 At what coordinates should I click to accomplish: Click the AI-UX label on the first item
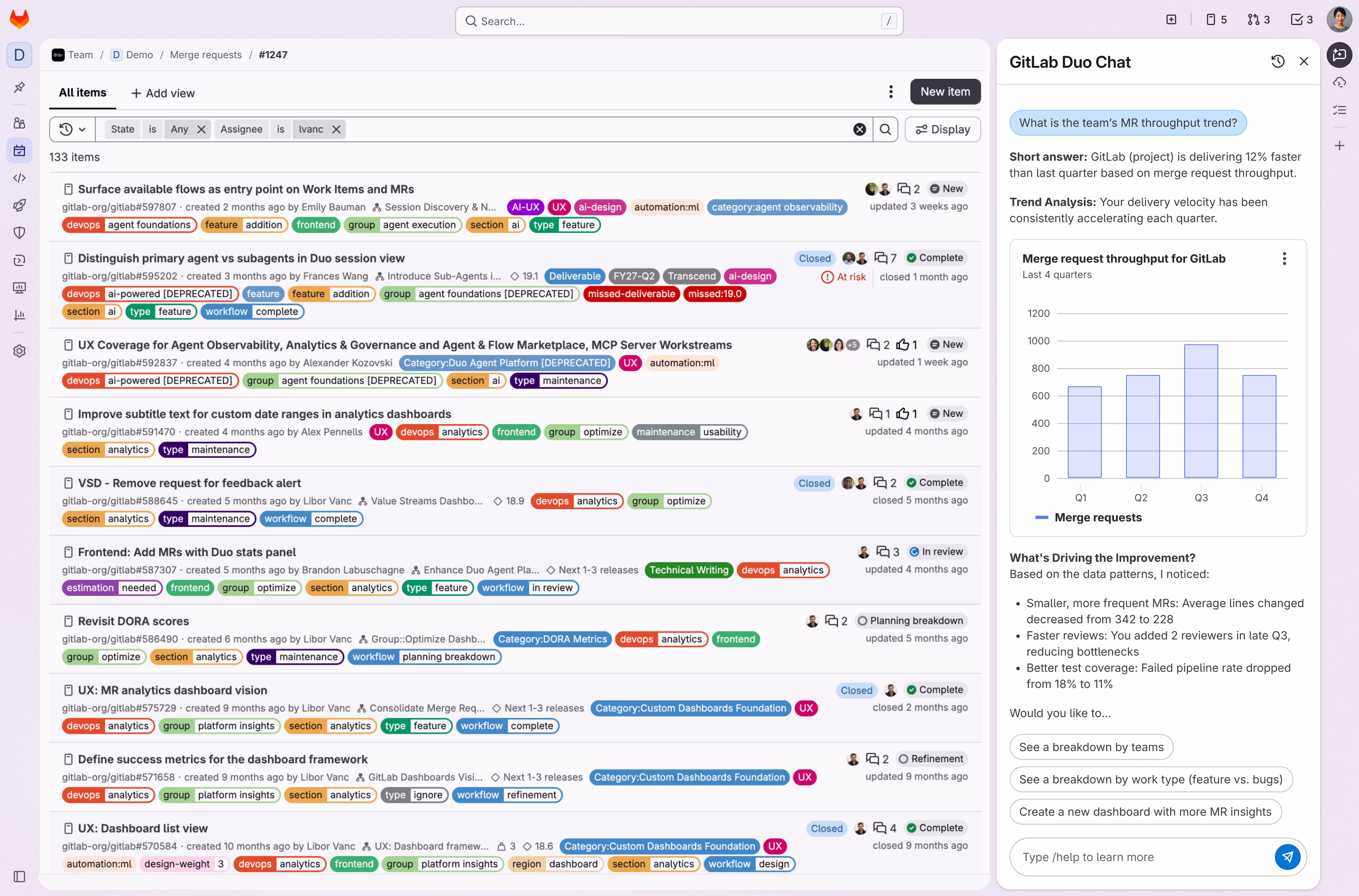(525, 207)
